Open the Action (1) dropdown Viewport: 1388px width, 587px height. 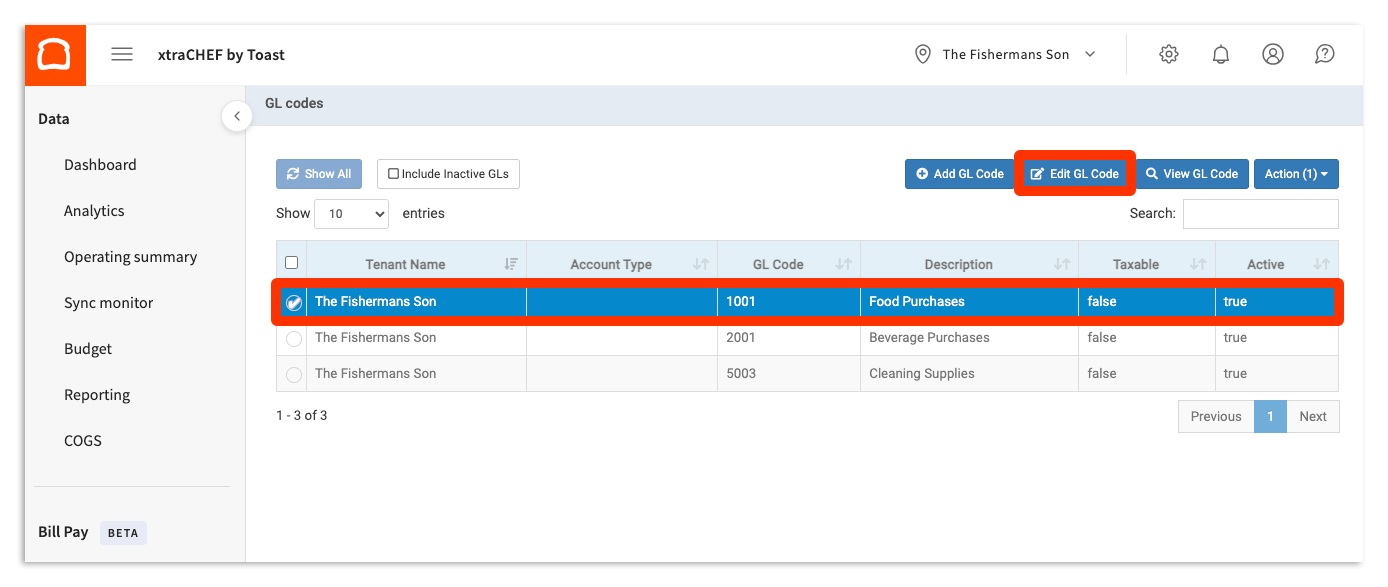click(x=1296, y=173)
